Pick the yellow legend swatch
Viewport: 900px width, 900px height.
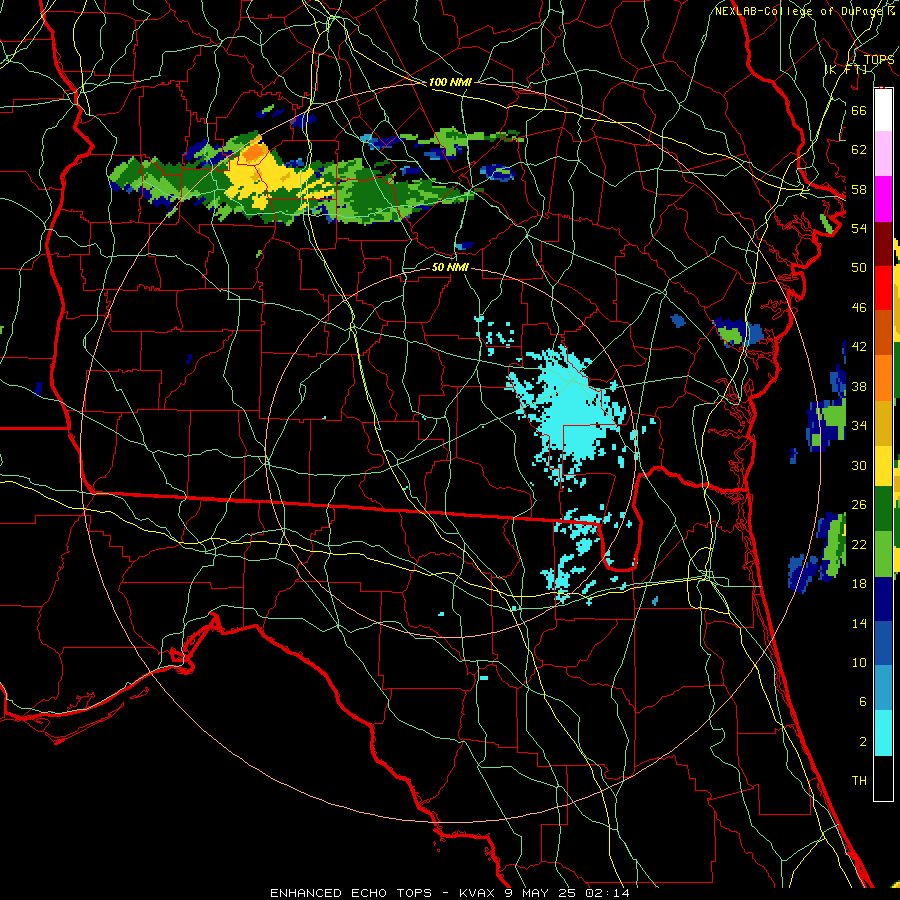(x=883, y=466)
